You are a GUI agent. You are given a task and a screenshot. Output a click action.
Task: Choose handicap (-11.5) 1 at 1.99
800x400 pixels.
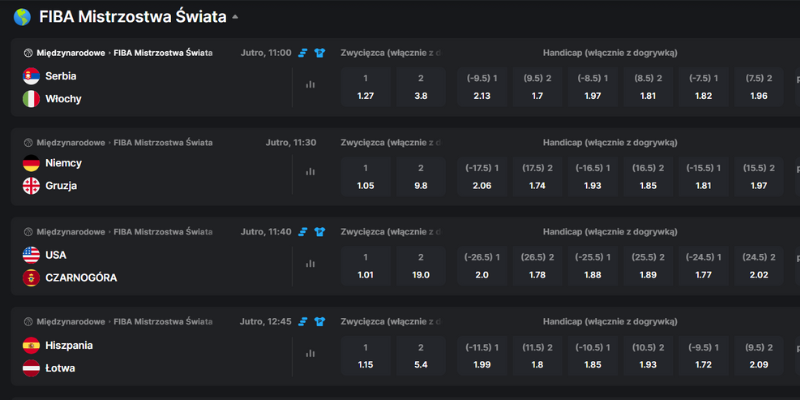click(483, 357)
